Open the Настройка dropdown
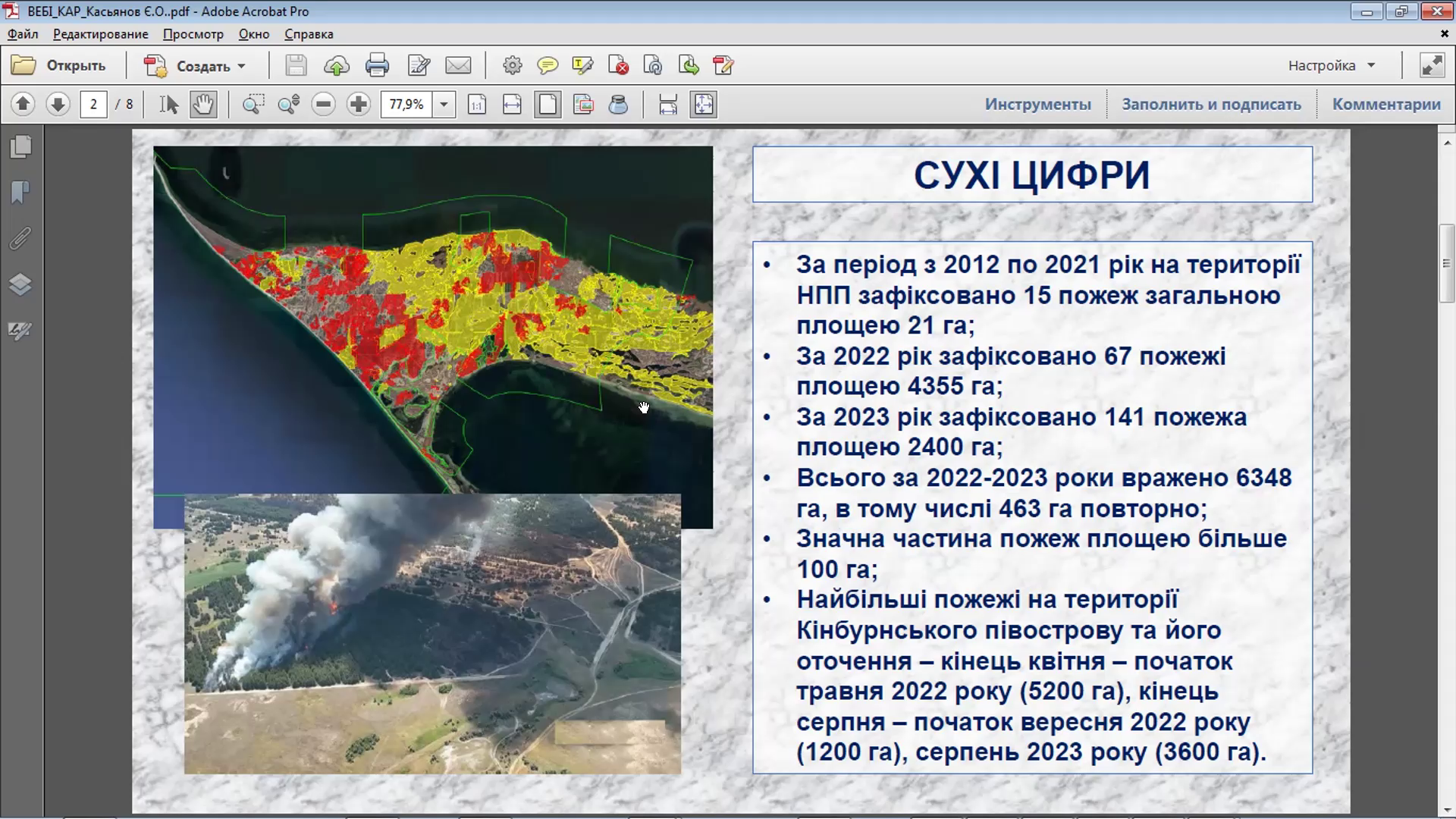The width and height of the screenshot is (1456, 819). point(1332,66)
